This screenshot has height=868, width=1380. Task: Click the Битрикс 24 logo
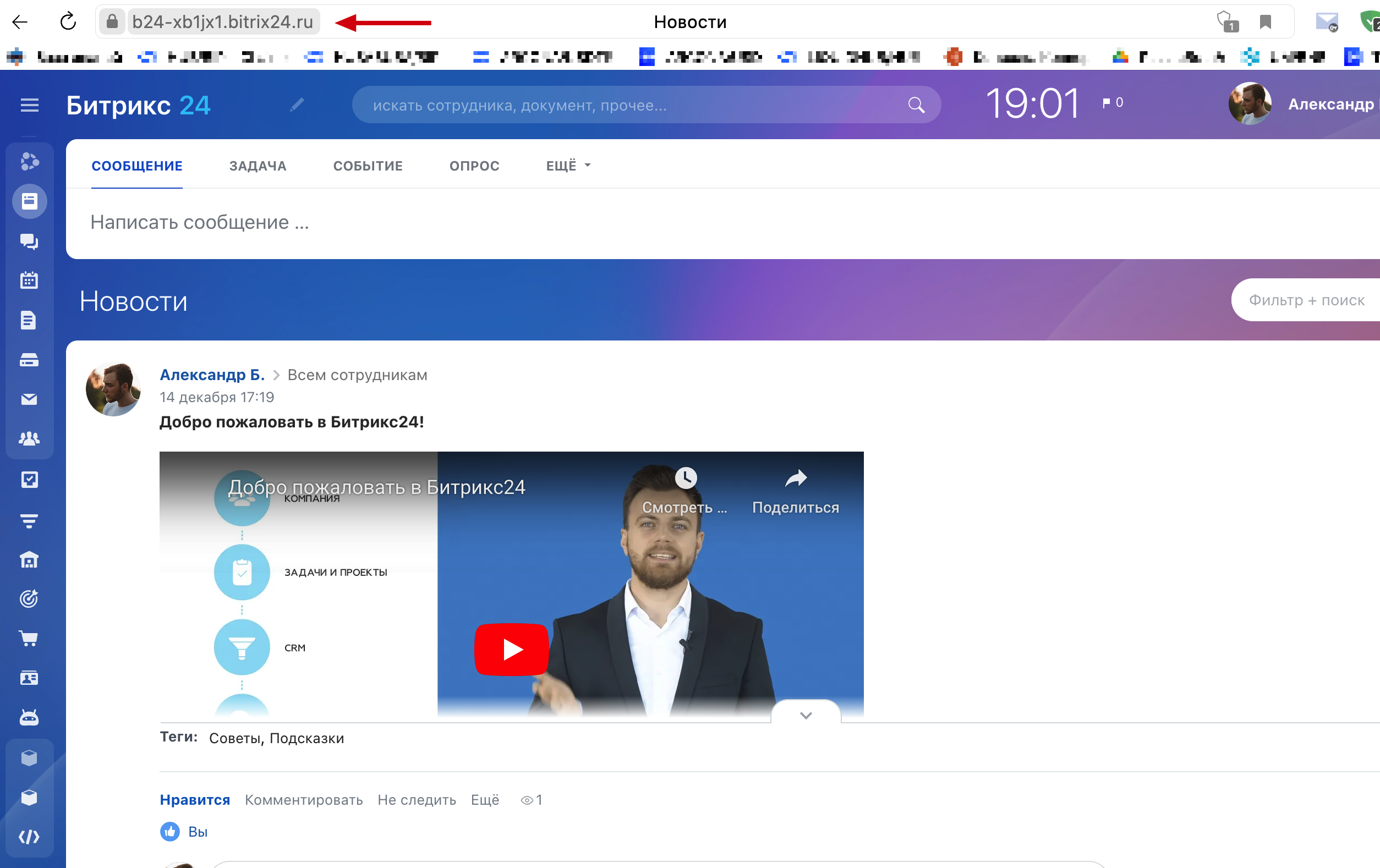coord(139,105)
